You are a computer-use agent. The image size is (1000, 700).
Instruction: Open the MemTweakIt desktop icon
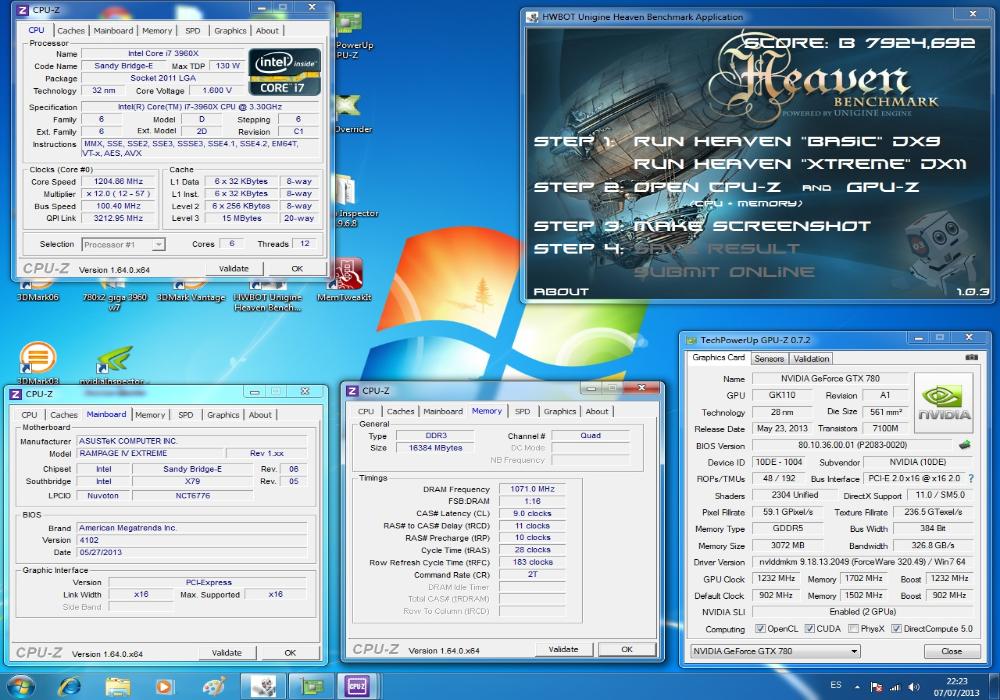(x=344, y=281)
